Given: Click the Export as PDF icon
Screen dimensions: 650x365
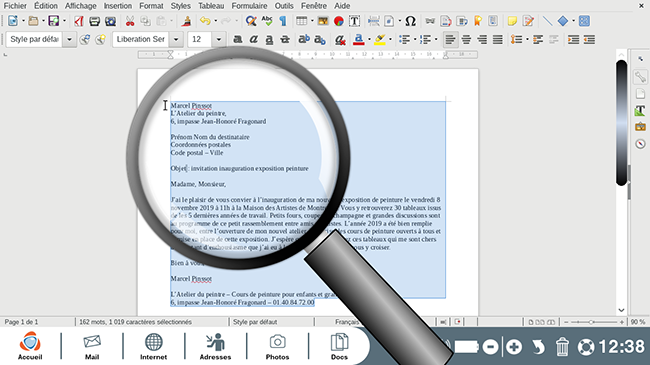Looking at the screenshot, I should click(79, 21).
